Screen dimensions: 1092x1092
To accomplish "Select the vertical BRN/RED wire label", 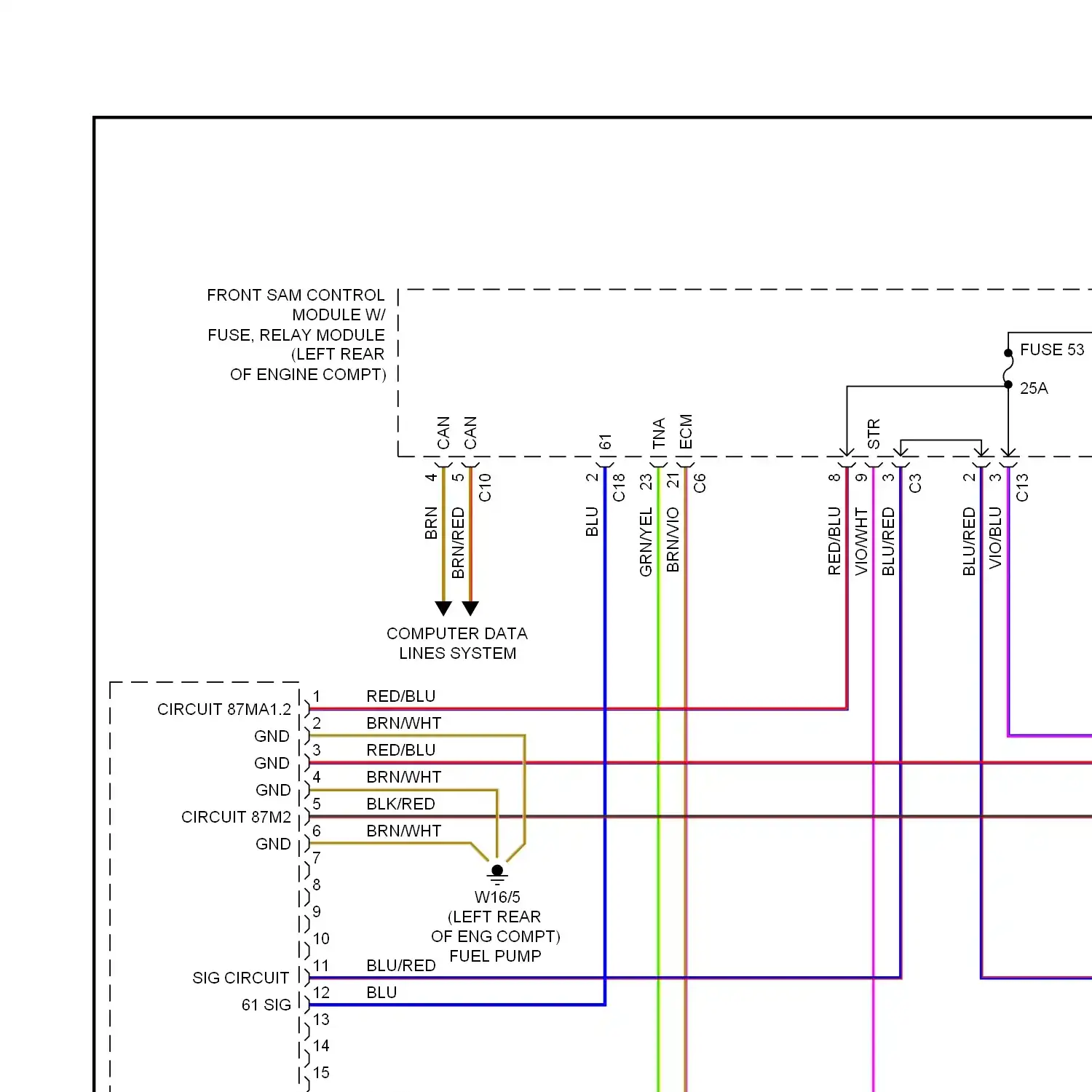I will [x=458, y=543].
